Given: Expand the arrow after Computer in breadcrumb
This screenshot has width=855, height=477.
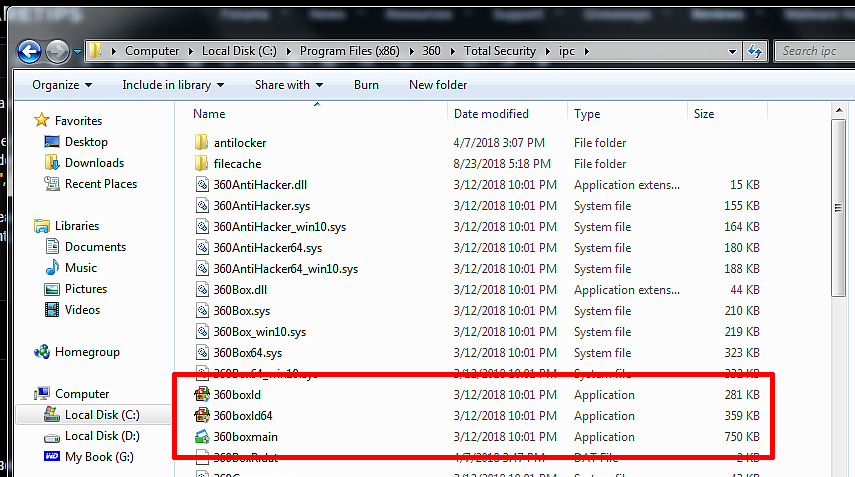Looking at the screenshot, I should [191, 51].
